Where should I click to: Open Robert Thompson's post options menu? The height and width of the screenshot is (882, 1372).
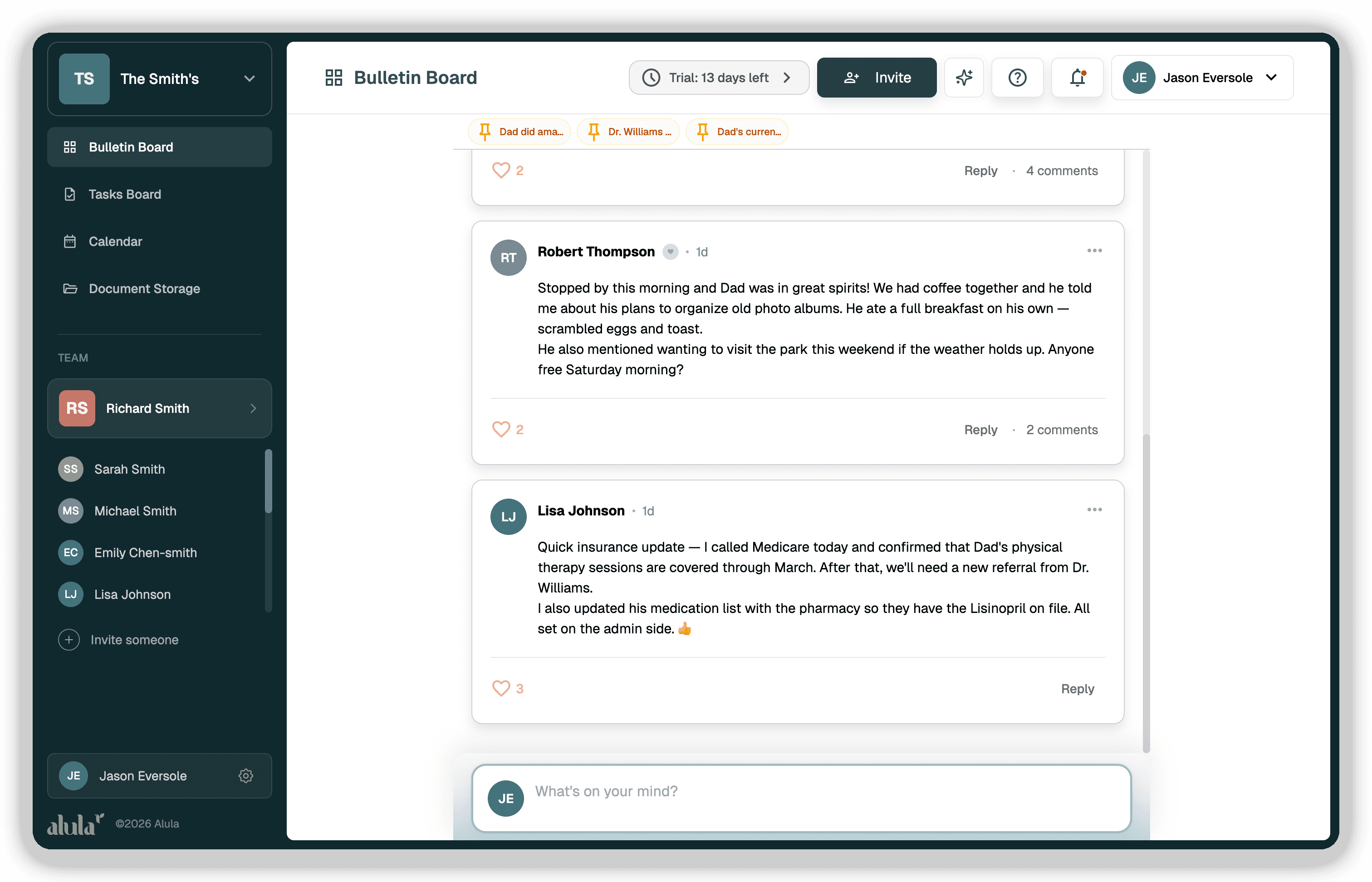click(1094, 250)
